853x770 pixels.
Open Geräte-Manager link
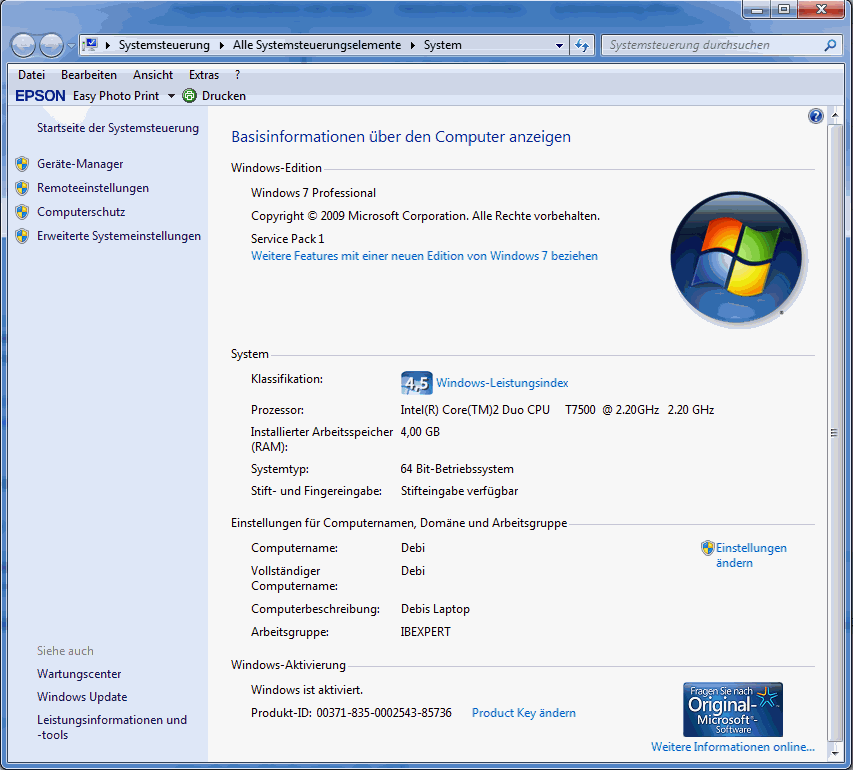coord(80,164)
